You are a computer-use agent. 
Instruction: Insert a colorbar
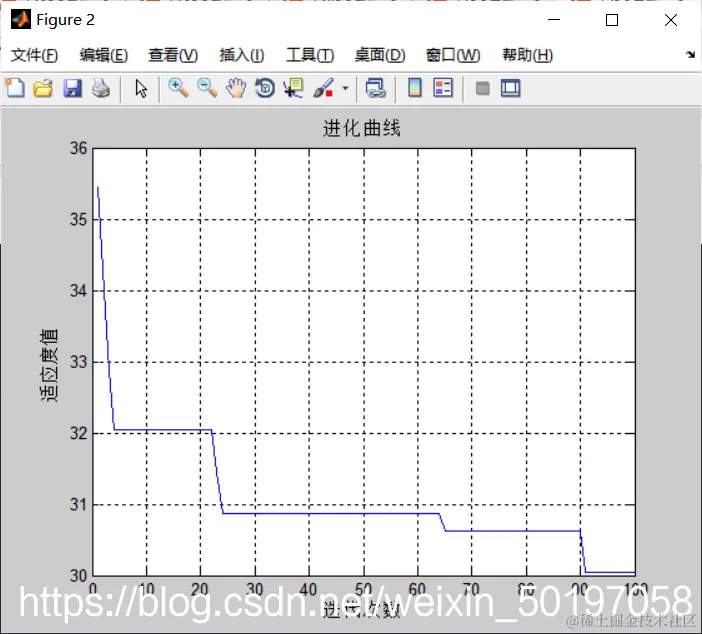pyautogui.click(x=415, y=88)
